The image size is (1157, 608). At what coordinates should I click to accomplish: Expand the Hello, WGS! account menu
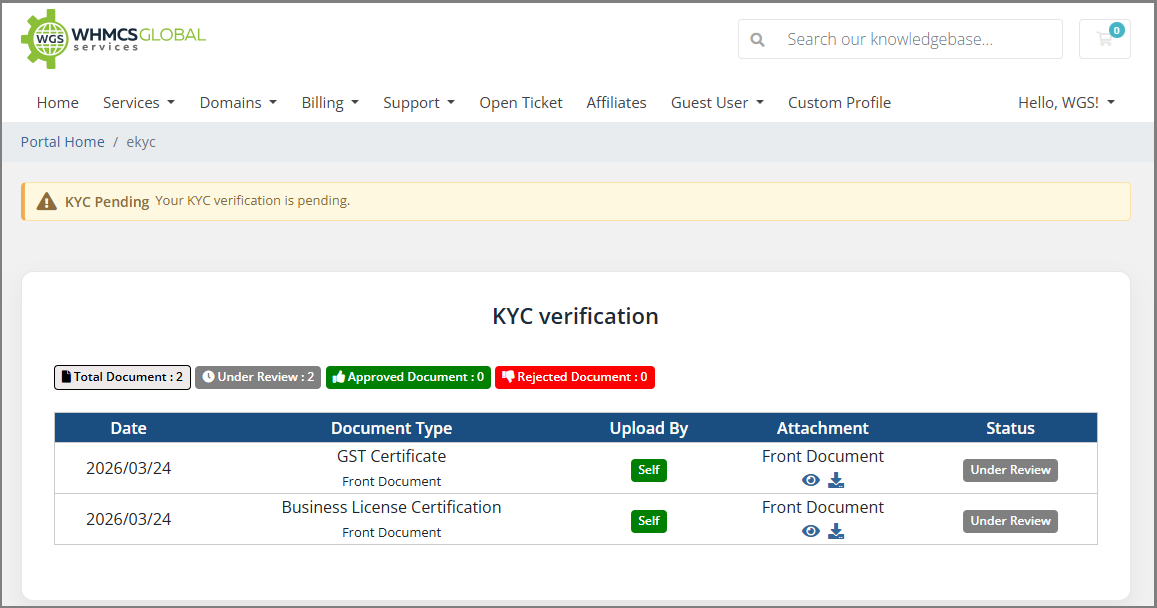click(1066, 103)
